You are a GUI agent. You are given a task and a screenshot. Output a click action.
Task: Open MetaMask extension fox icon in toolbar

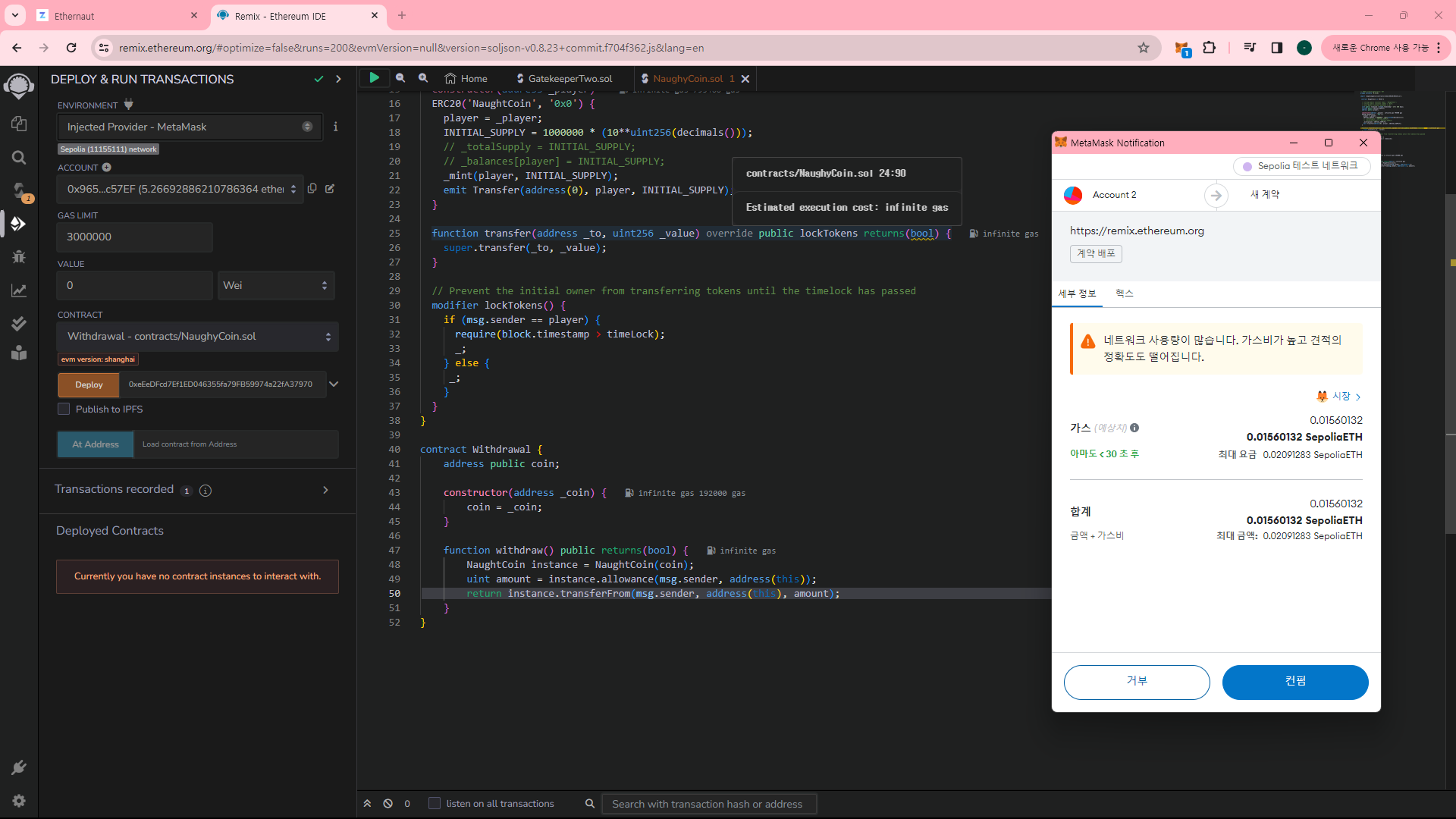[x=1181, y=48]
